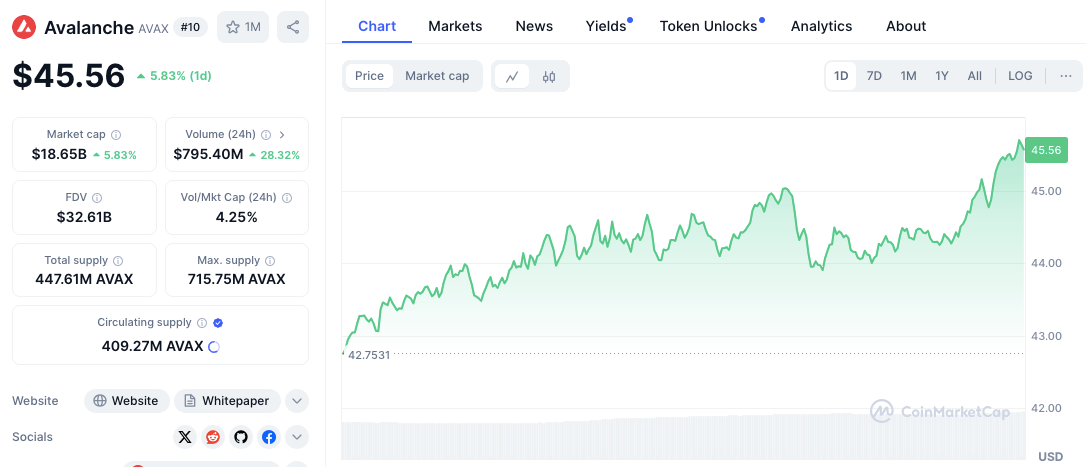Select the 7D time range
The height and width of the screenshot is (467, 1086).
[874, 76]
